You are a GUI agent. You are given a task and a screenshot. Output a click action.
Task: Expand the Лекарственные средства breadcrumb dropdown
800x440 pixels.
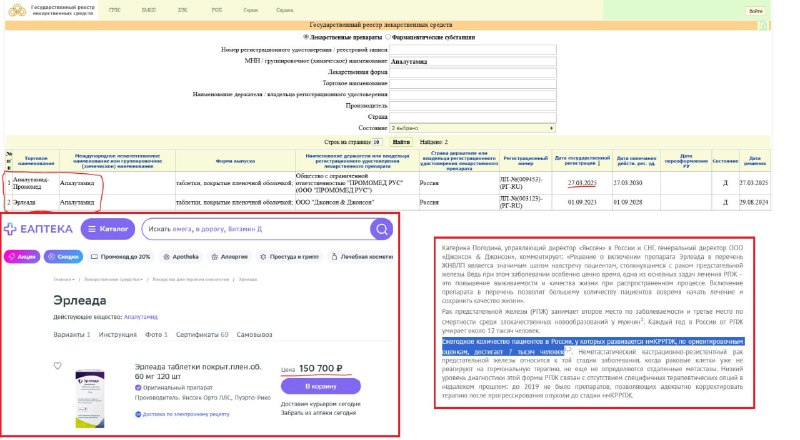[113, 280]
